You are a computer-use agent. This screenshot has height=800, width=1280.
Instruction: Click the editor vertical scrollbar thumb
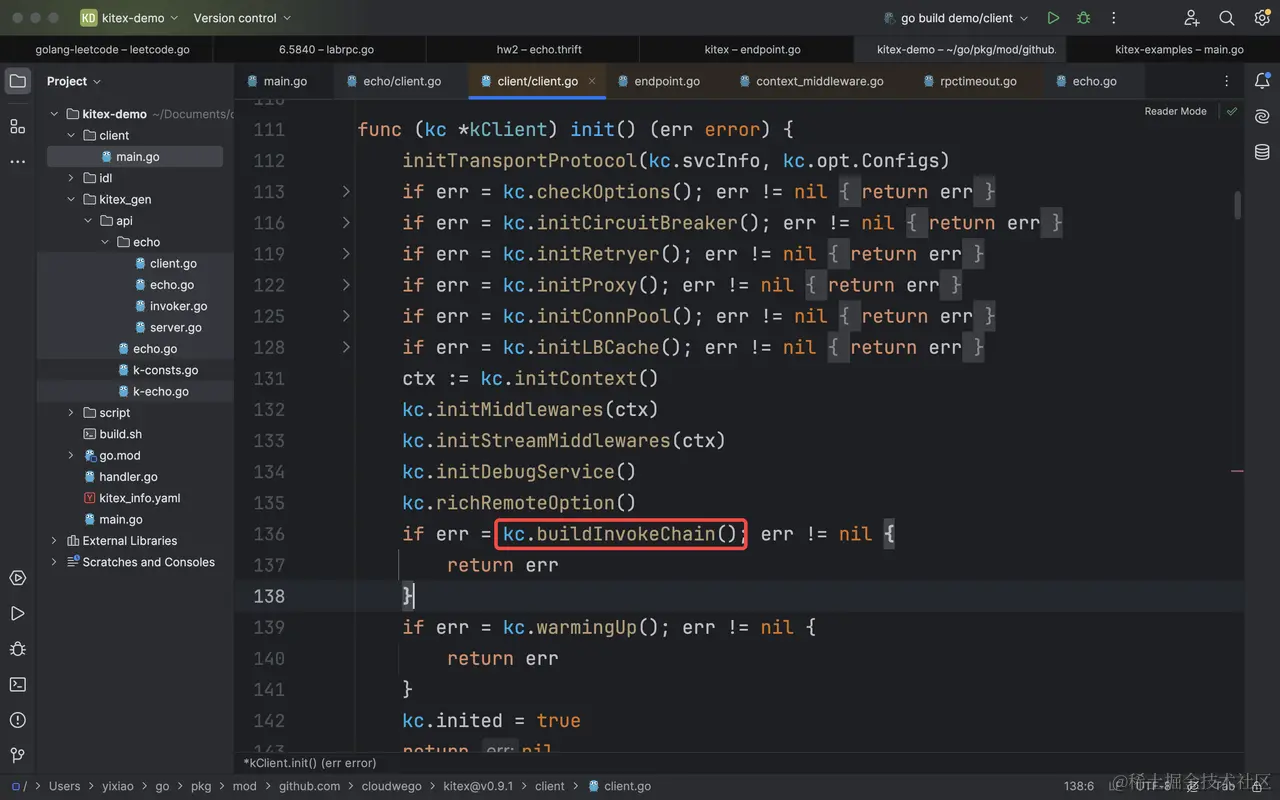pyautogui.click(x=1237, y=205)
